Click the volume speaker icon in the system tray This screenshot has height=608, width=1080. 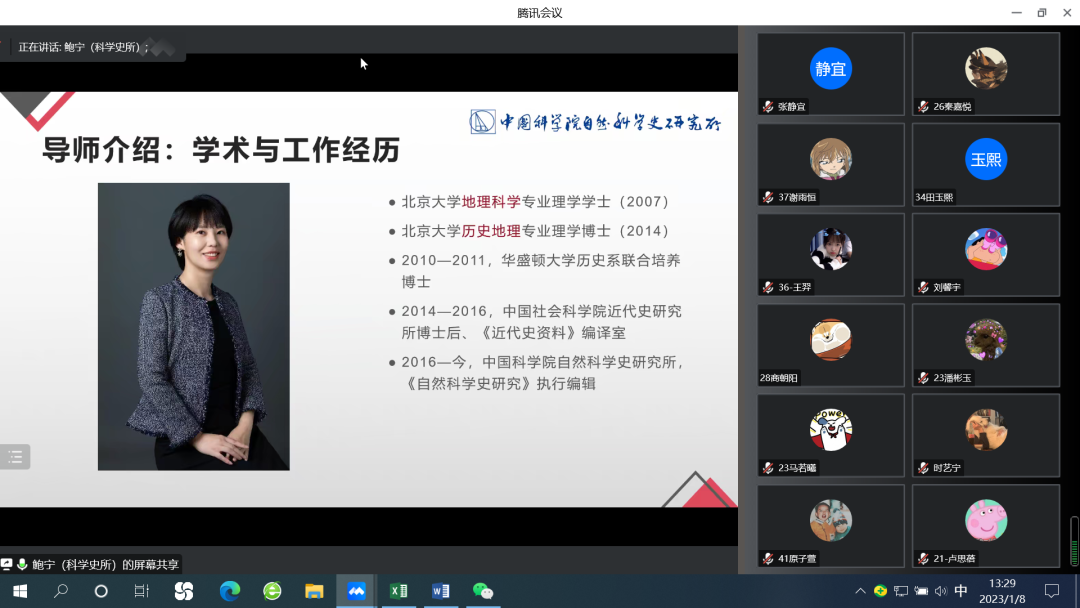943,590
